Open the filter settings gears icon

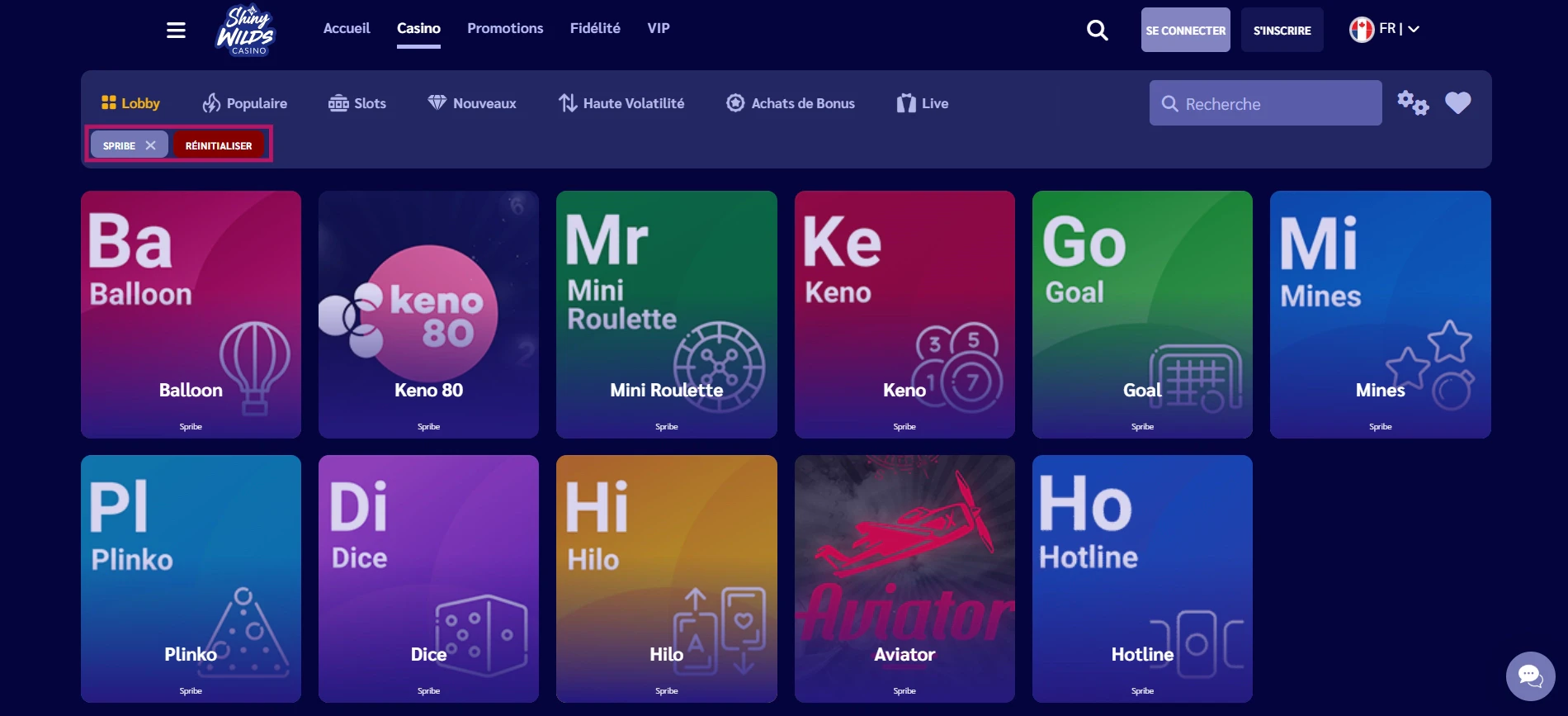tap(1412, 102)
